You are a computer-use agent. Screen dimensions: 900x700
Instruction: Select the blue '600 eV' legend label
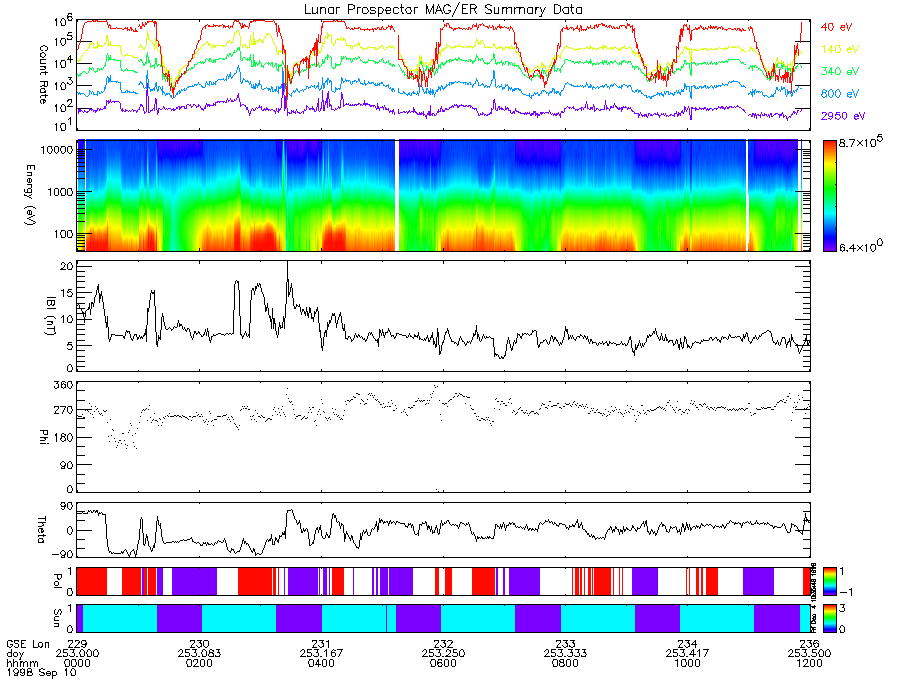point(839,94)
